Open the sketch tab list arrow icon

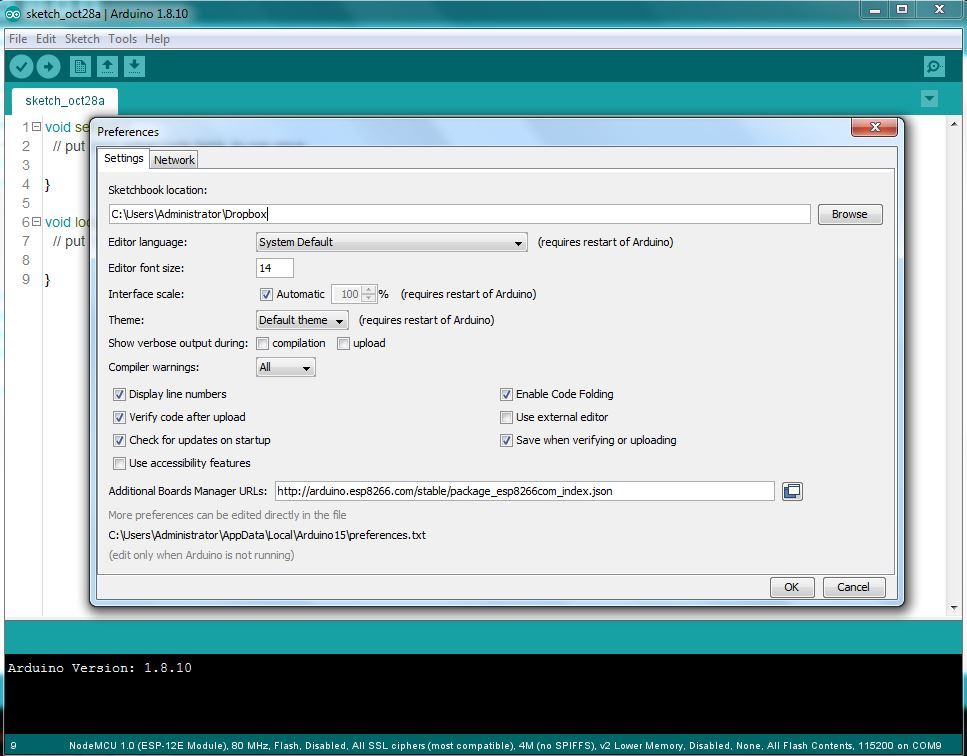(930, 99)
